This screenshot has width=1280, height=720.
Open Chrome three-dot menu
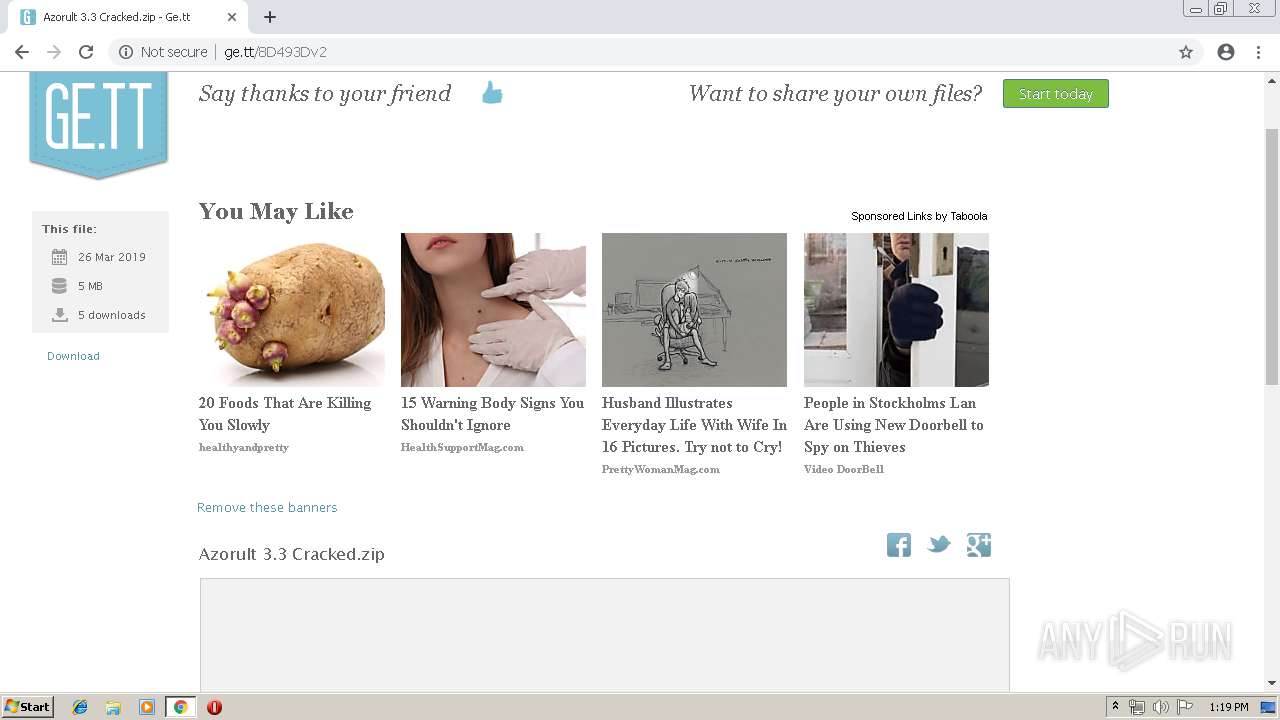tap(1258, 52)
